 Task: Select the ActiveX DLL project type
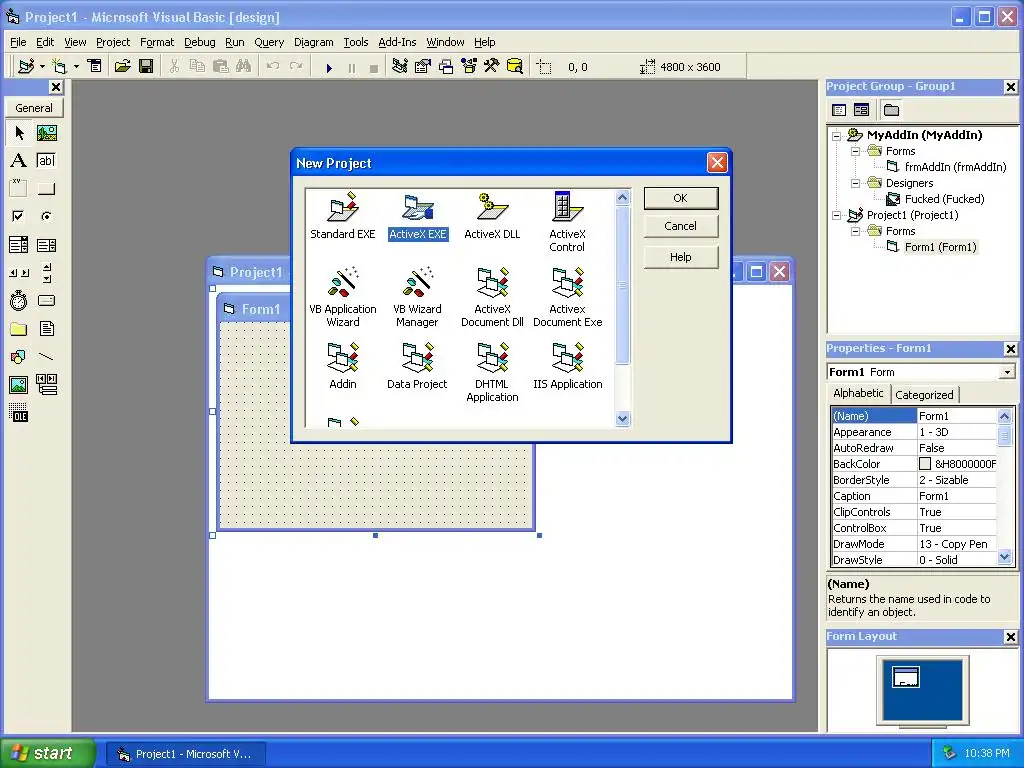pos(492,216)
